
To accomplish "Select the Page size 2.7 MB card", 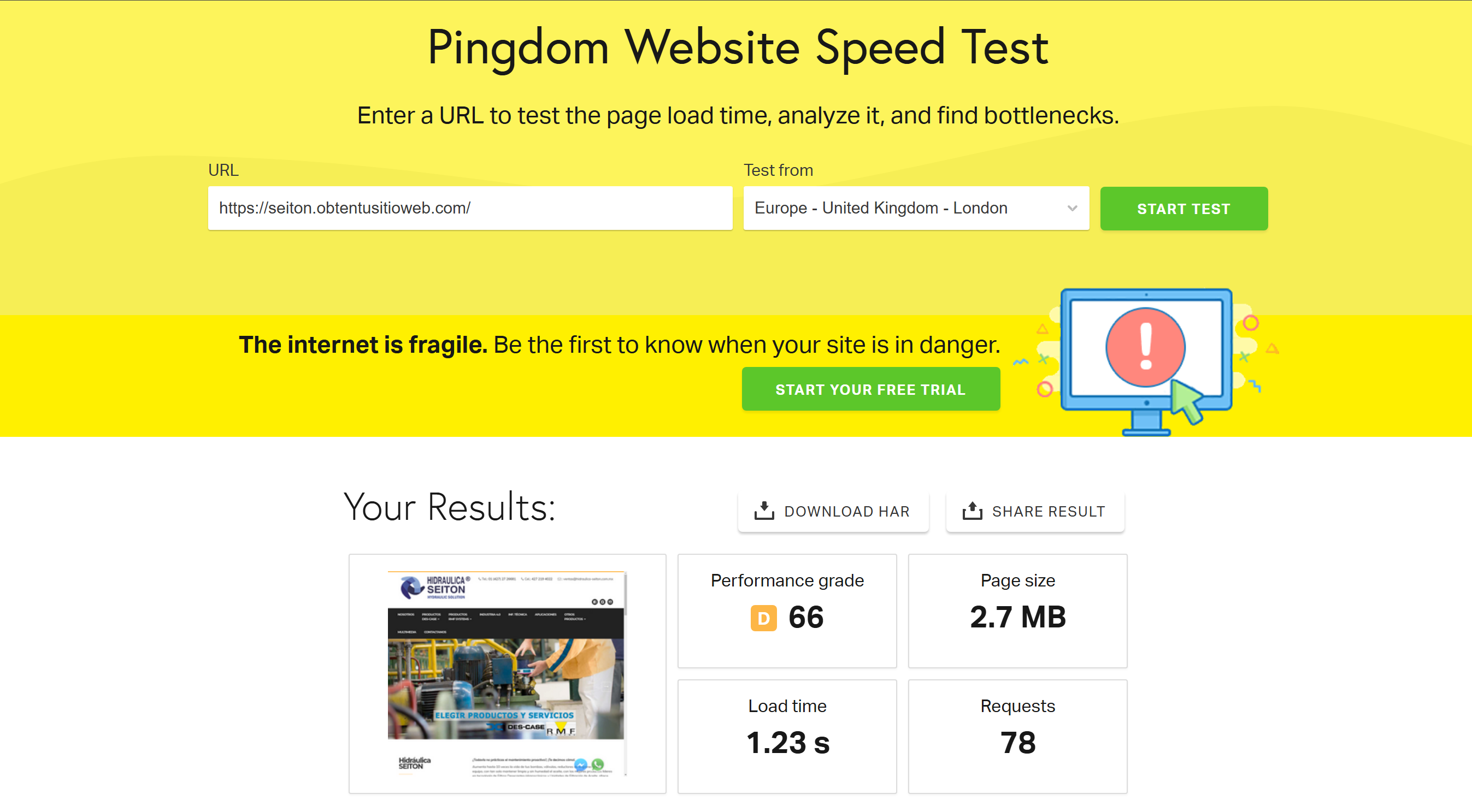I will pos(1017,610).
